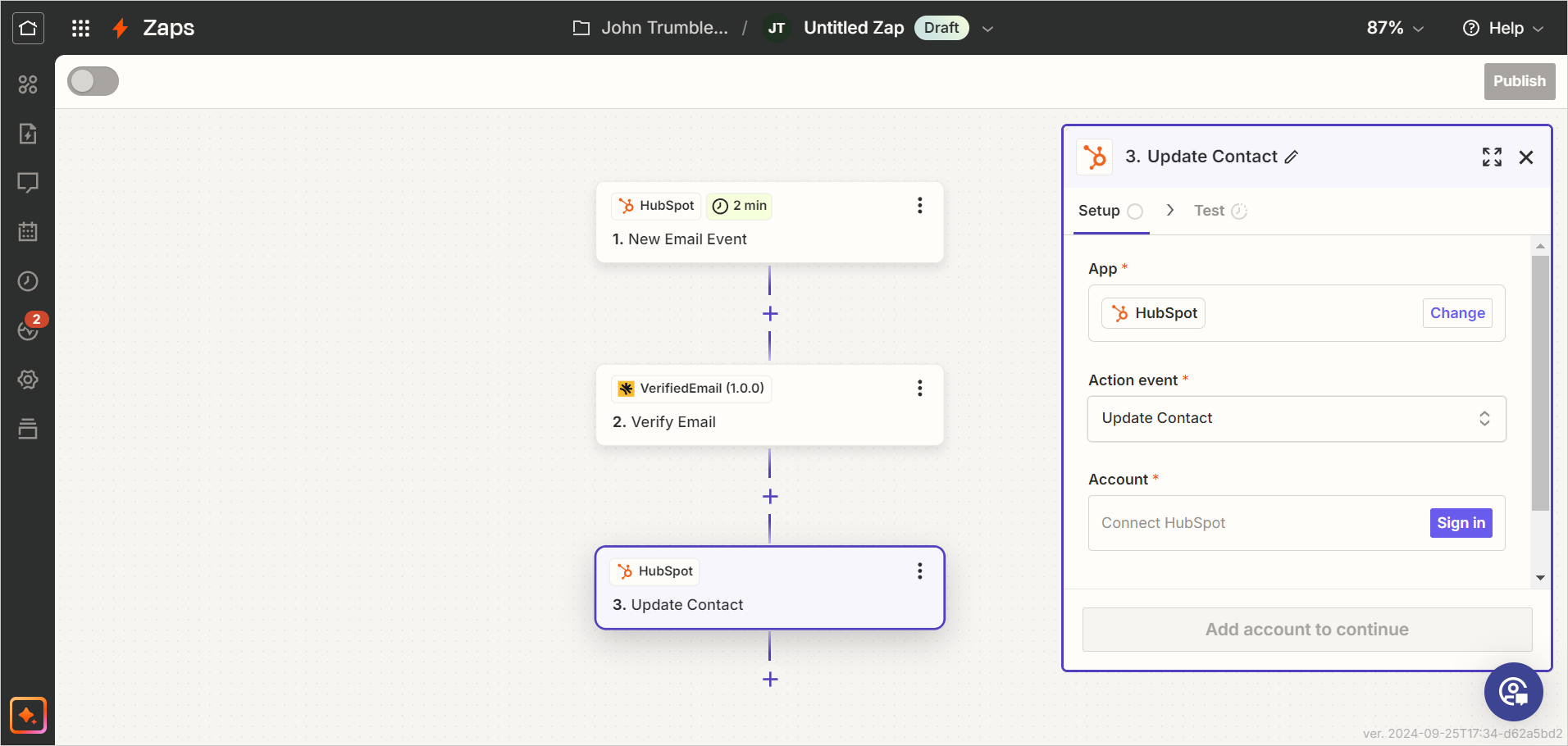
Task: Click the Publish button
Action: pyautogui.click(x=1520, y=81)
